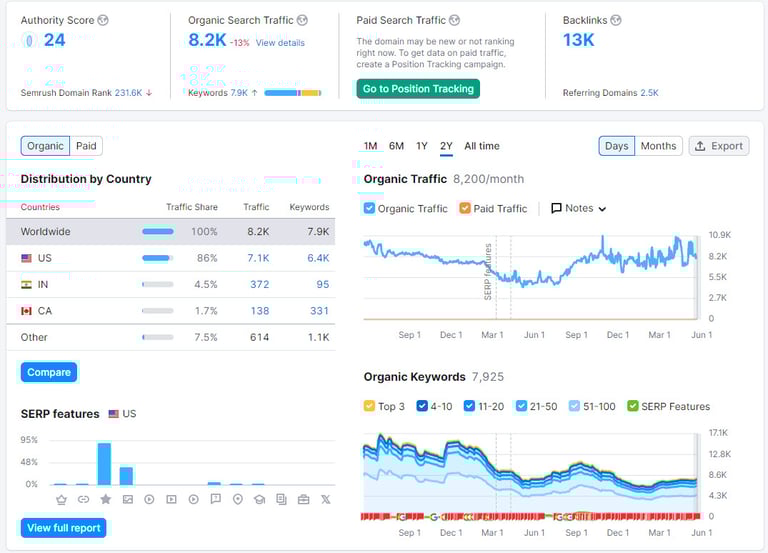This screenshot has width=768, height=553.
Task: Click the Paid Search Traffic info icon
Action: click(455, 20)
